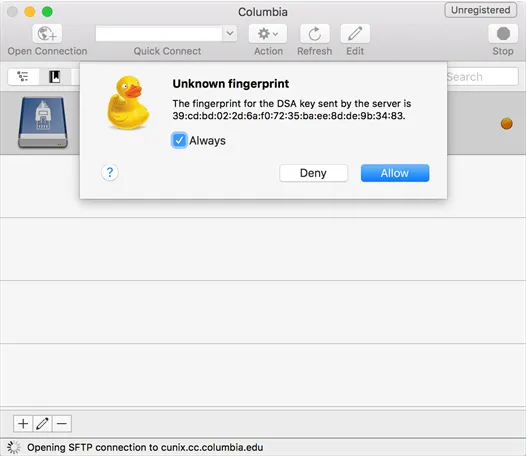Click the Open Connection globe icon

pyautogui.click(x=47, y=34)
